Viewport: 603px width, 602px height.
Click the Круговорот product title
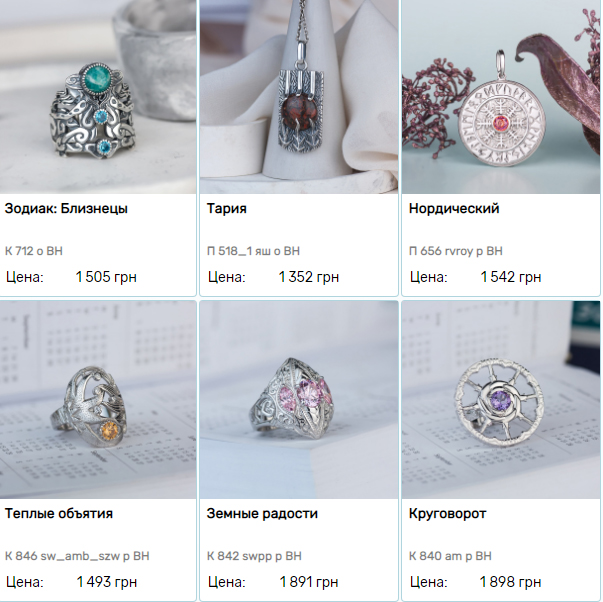(x=448, y=514)
